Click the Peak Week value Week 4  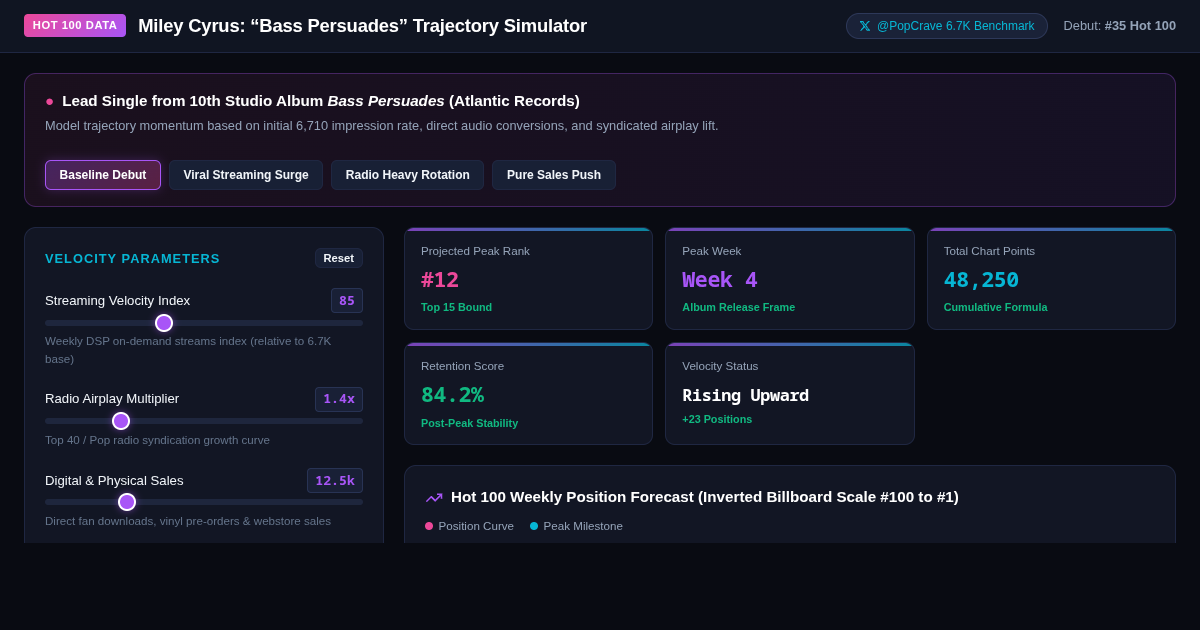pyautogui.click(x=720, y=280)
